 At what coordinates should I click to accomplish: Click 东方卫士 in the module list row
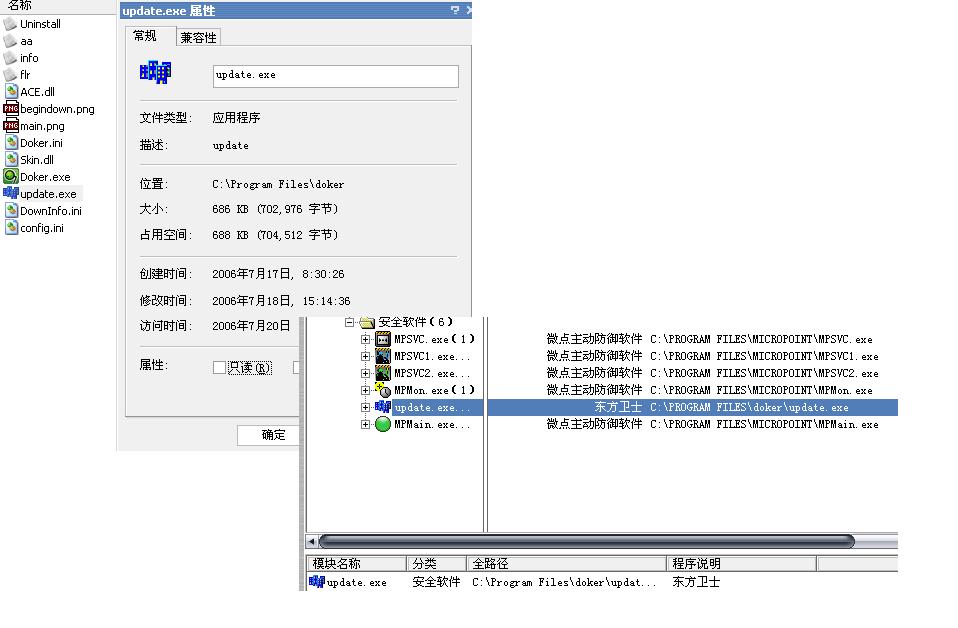tap(696, 582)
